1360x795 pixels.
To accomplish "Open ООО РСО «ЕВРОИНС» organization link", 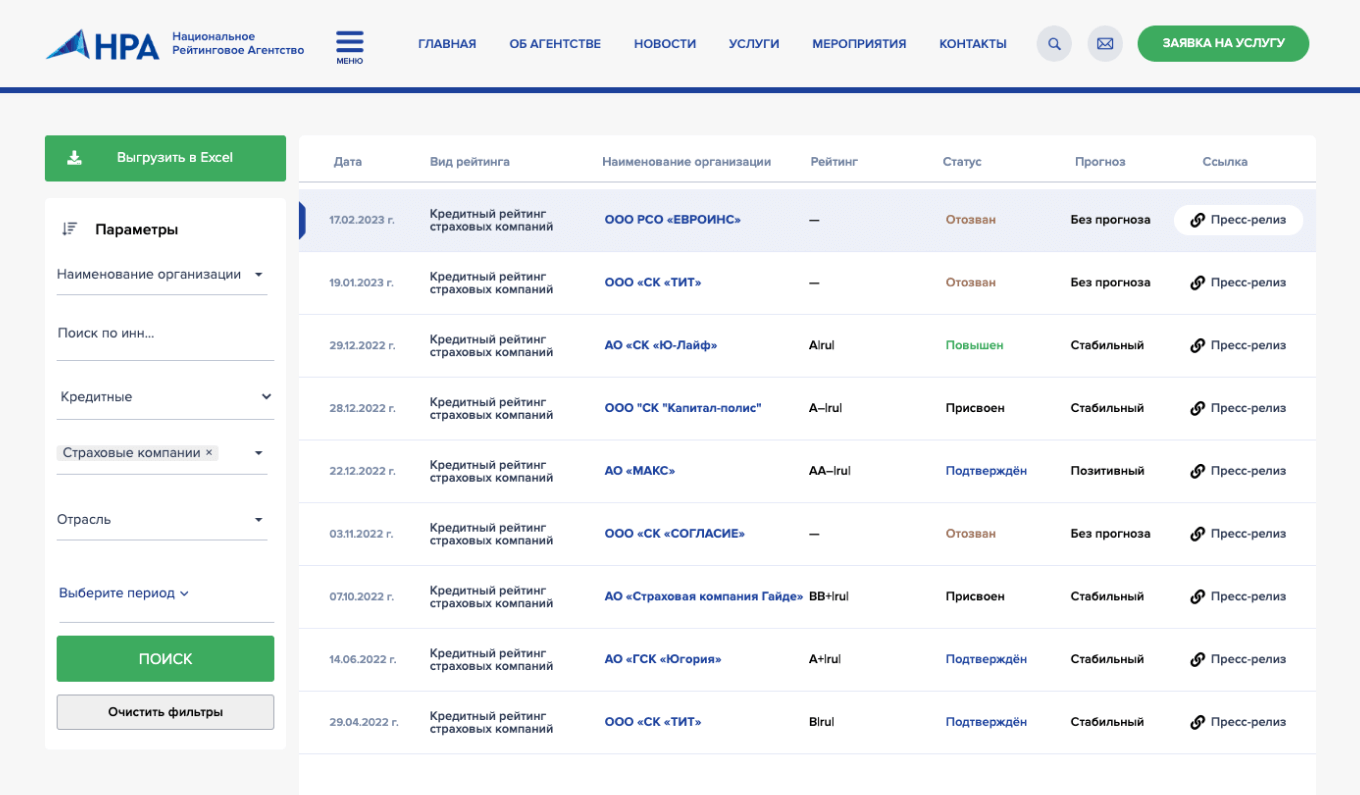I will click(672, 220).
